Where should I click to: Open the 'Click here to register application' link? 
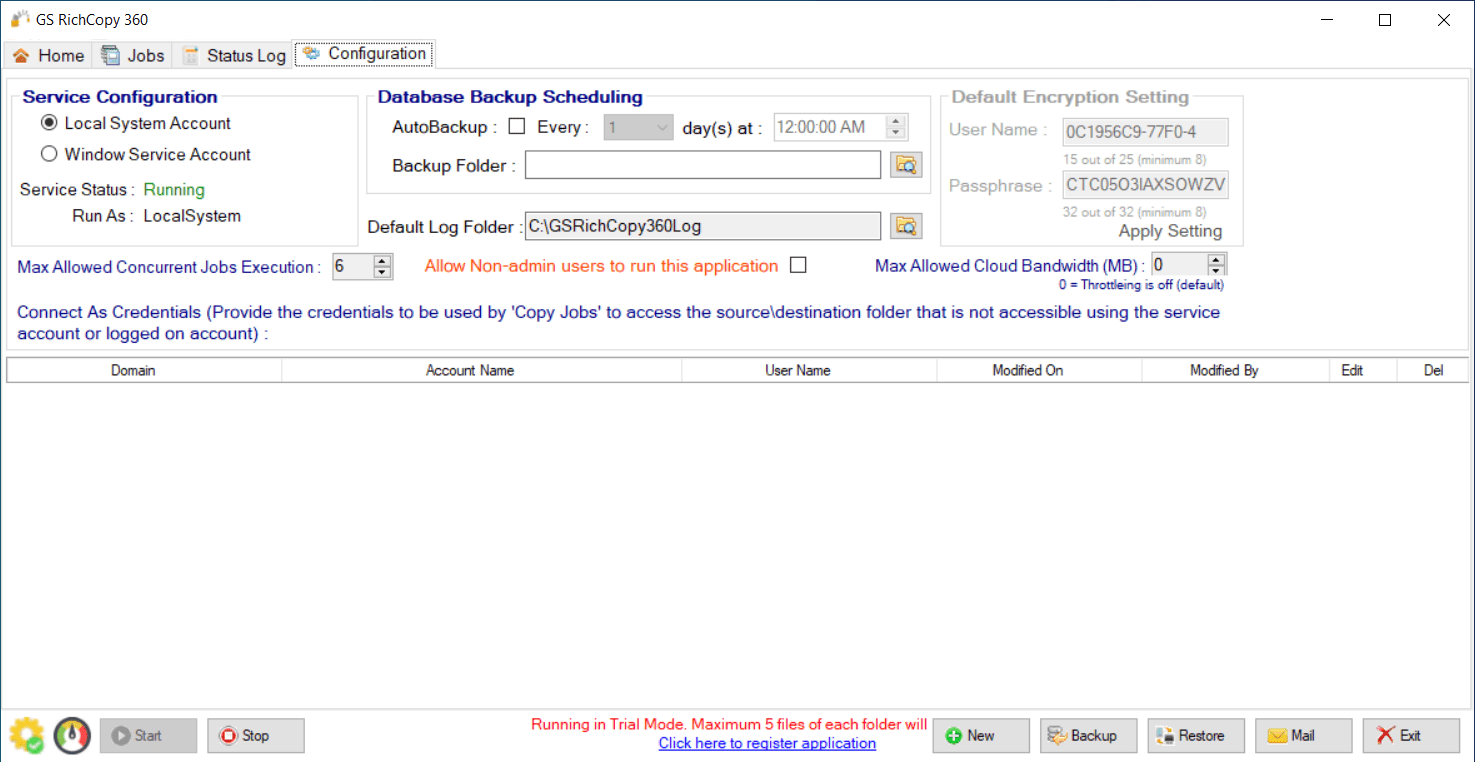pos(767,743)
